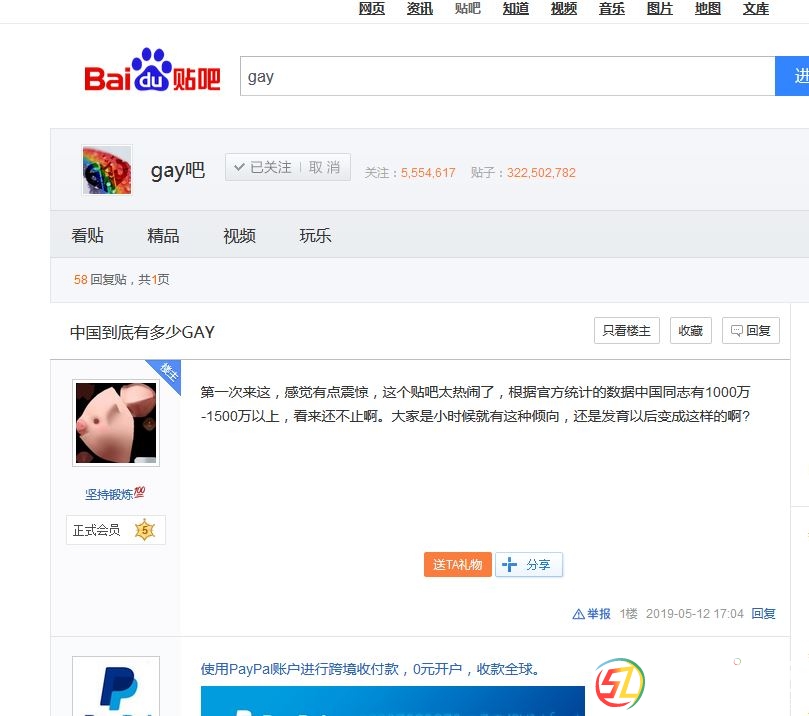Screen dimensions: 809x716
Task: Click the level 5 star badge
Action: (x=145, y=530)
